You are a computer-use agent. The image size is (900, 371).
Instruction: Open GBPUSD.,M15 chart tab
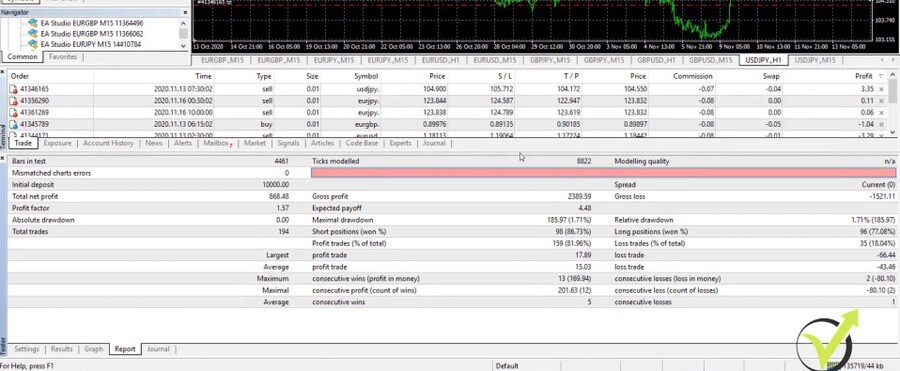coord(710,60)
